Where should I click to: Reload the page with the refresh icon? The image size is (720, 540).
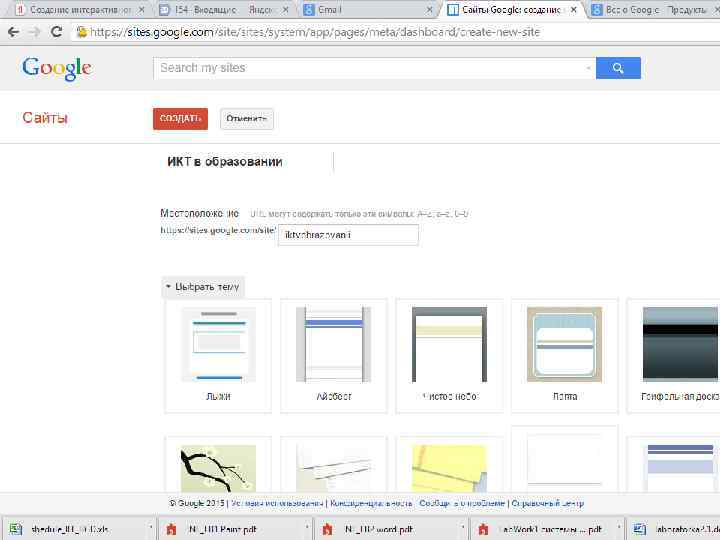(x=56, y=32)
